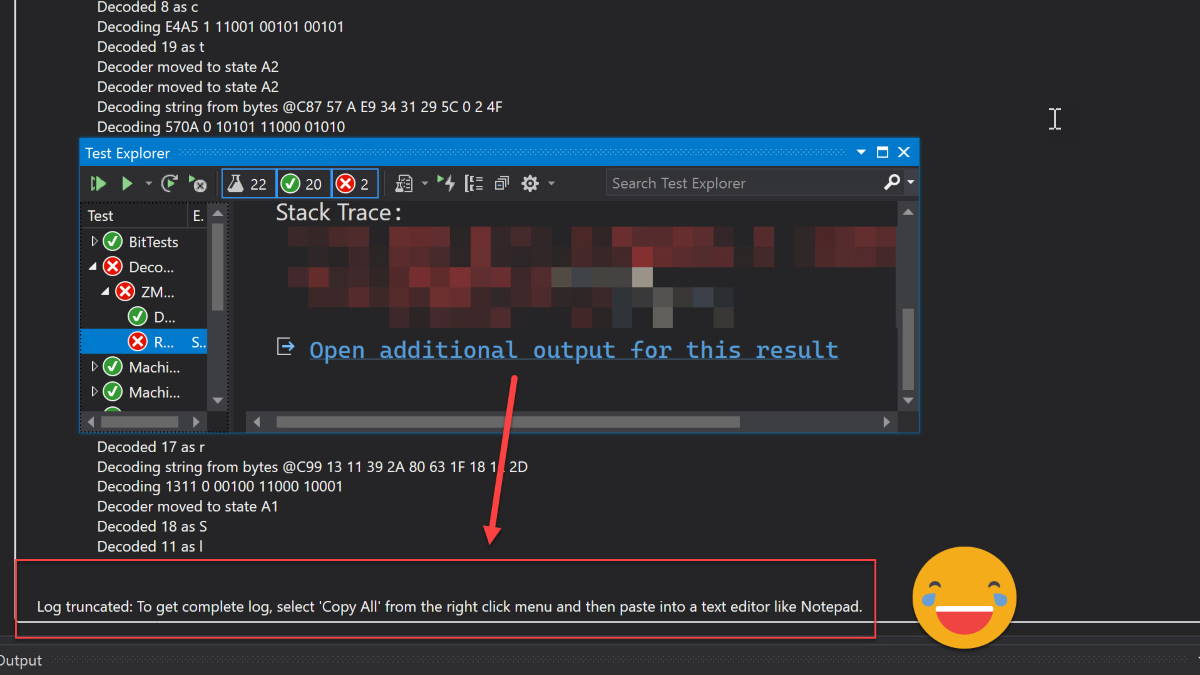1200x675 pixels.
Task: Show only the 2 failed tests
Action: [x=352, y=183]
